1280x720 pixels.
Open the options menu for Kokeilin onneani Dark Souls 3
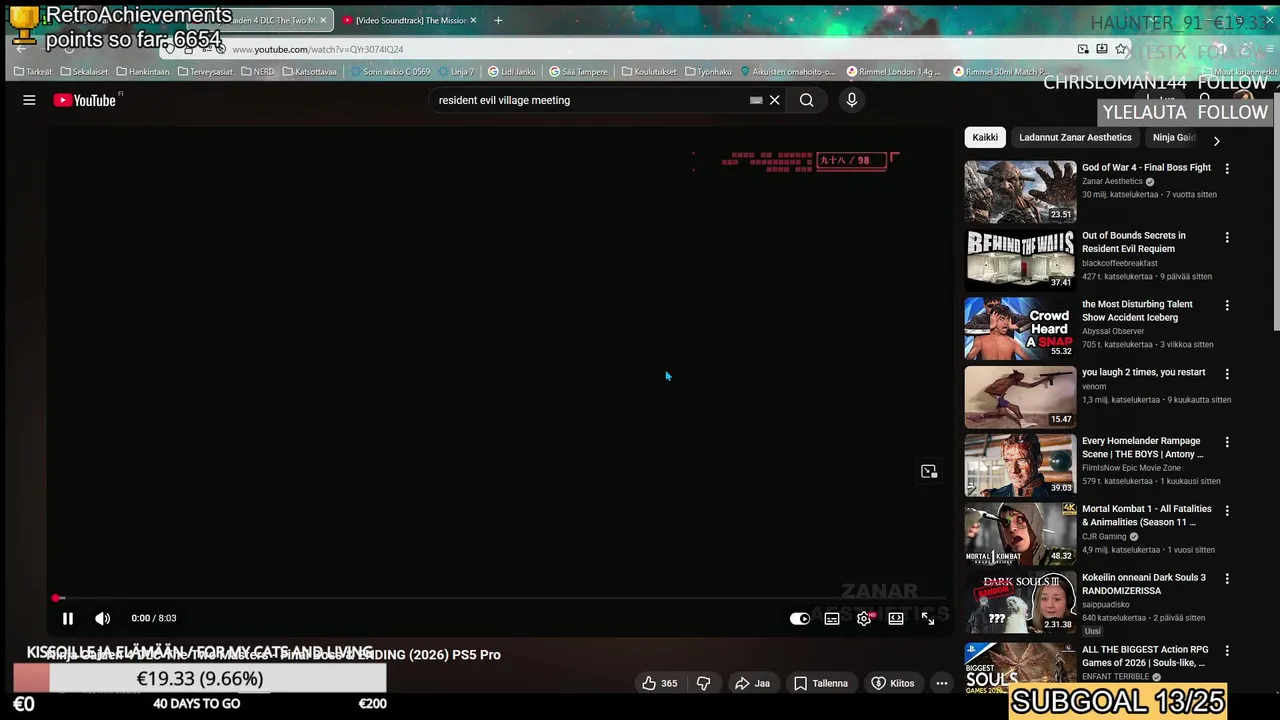click(x=1227, y=579)
